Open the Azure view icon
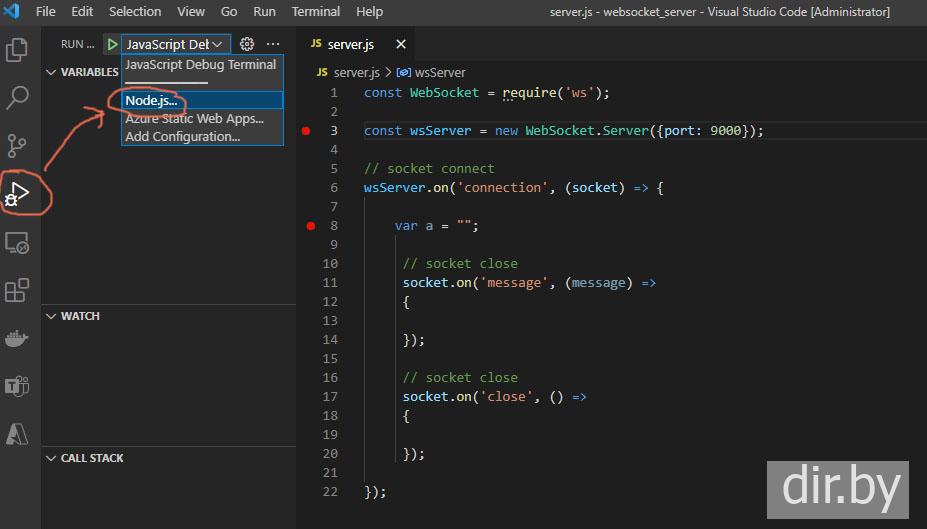The height and width of the screenshot is (529, 927). pyautogui.click(x=17, y=434)
